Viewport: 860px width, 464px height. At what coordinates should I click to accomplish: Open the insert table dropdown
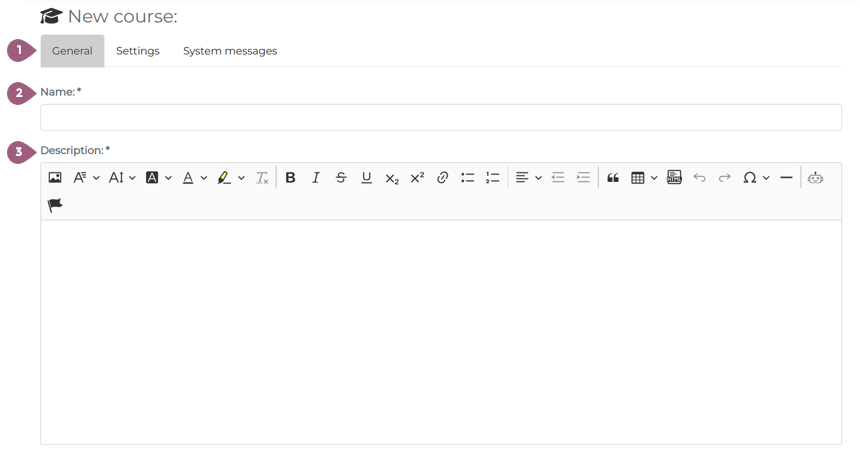coord(643,178)
